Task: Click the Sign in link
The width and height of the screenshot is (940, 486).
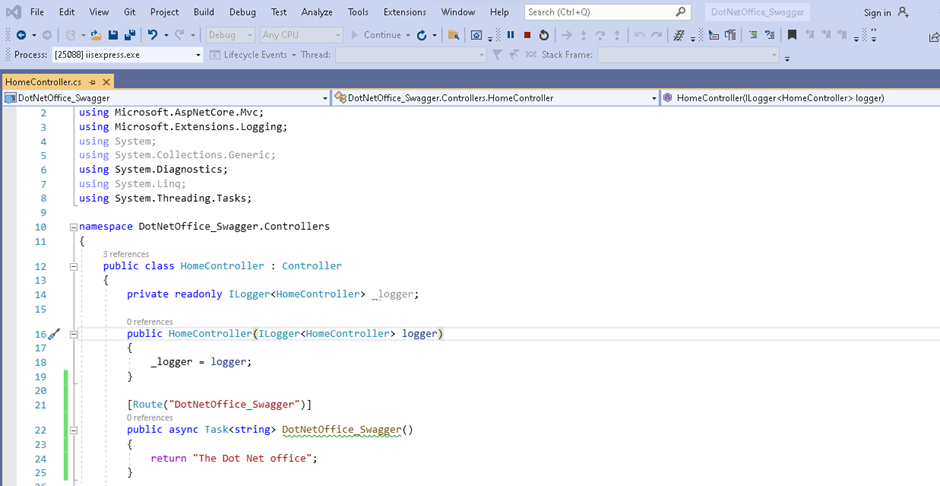Action: (877, 13)
